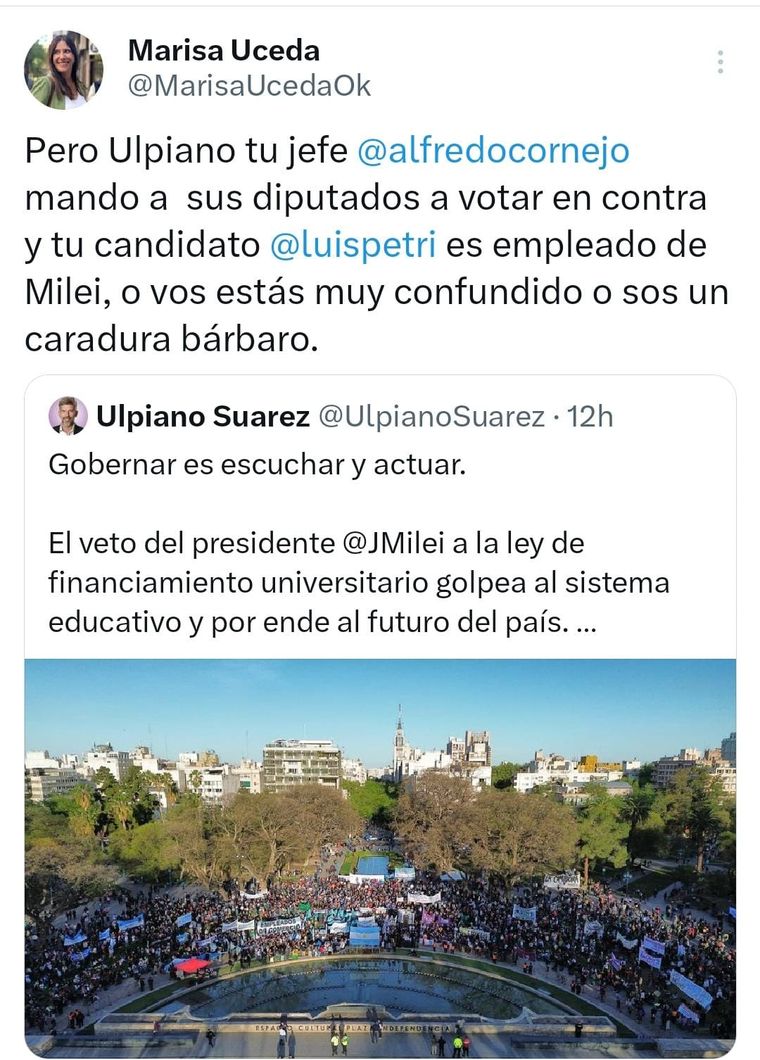The image size is (760, 1060).
Task: Expand truncated quoted text via the ellipsis
Action: coord(588,623)
